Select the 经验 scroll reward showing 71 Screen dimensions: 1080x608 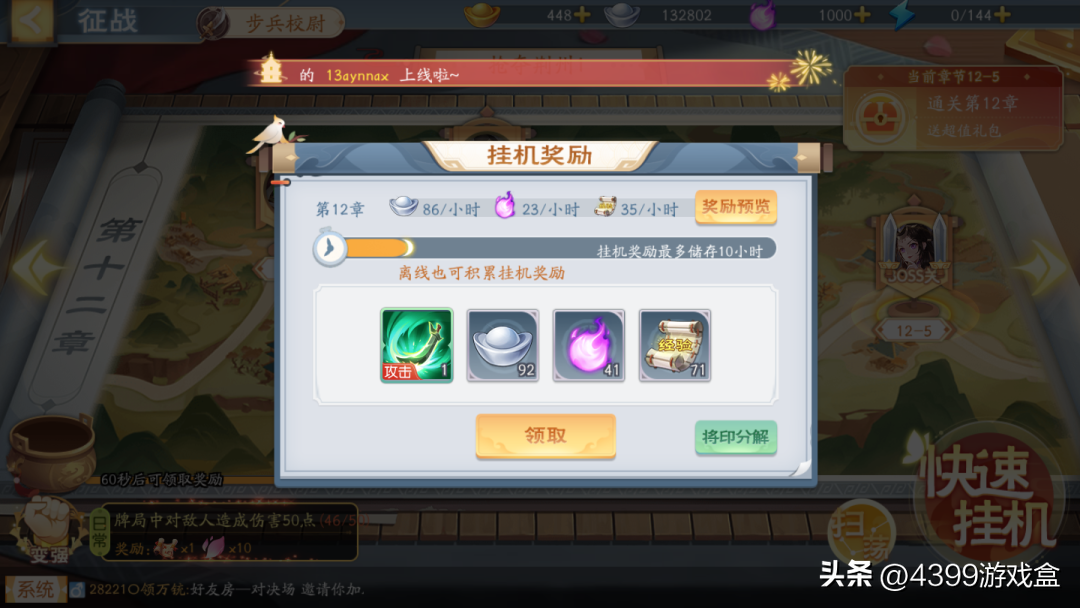(x=675, y=345)
